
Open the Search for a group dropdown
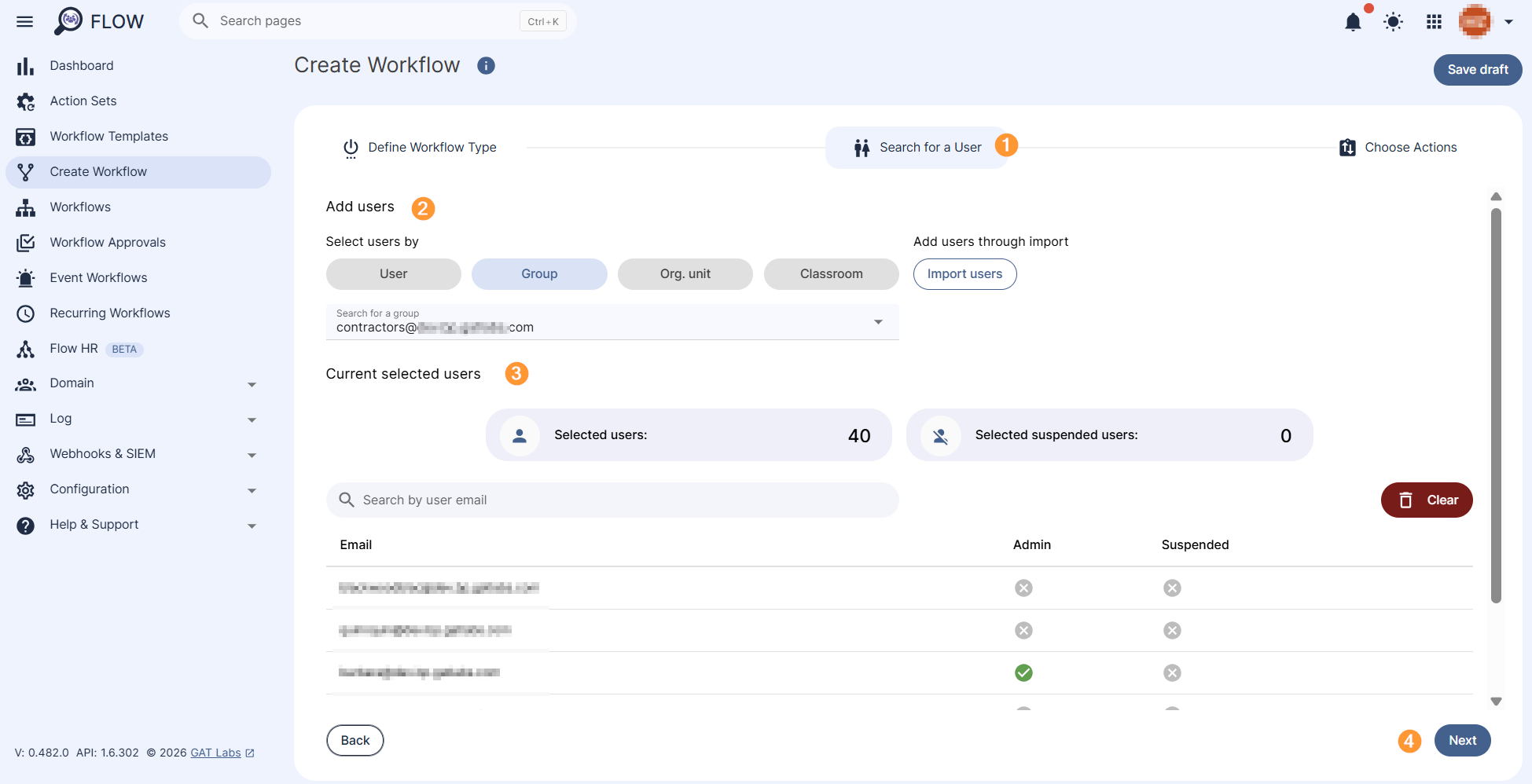tap(612, 322)
